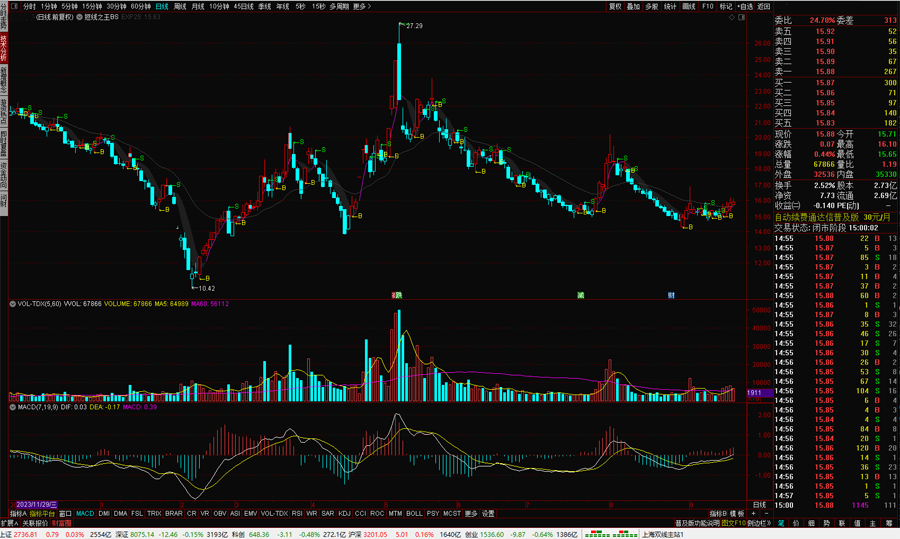
Task: Click the 27.29 high price marker
Action: point(414,25)
